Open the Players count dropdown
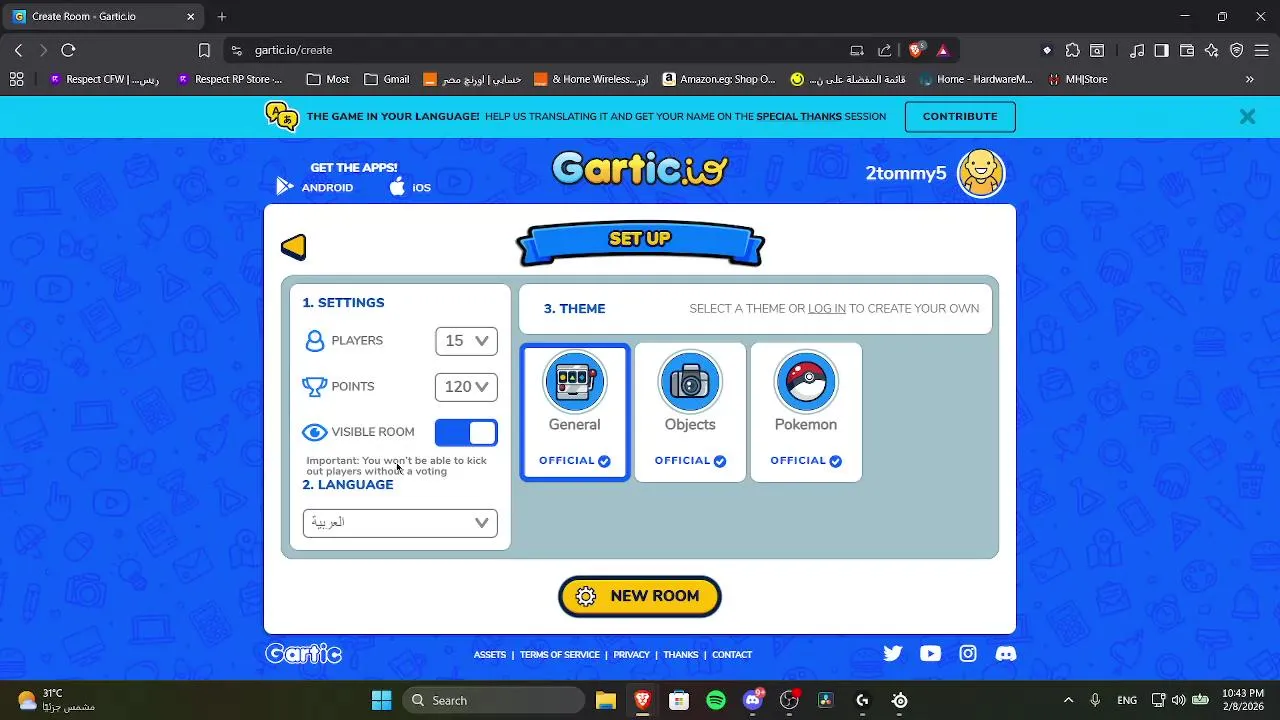This screenshot has width=1280, height=720. tap(466, 341)
